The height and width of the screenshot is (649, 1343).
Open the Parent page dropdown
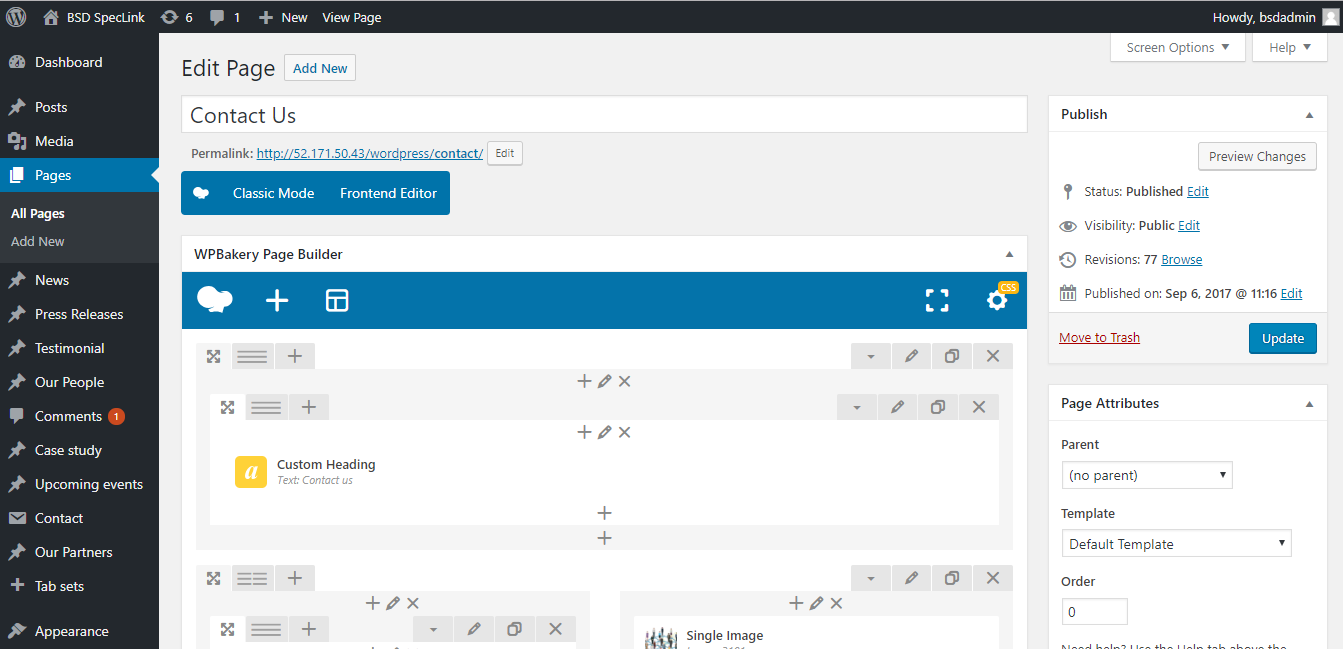click(x=1147, y=475)
